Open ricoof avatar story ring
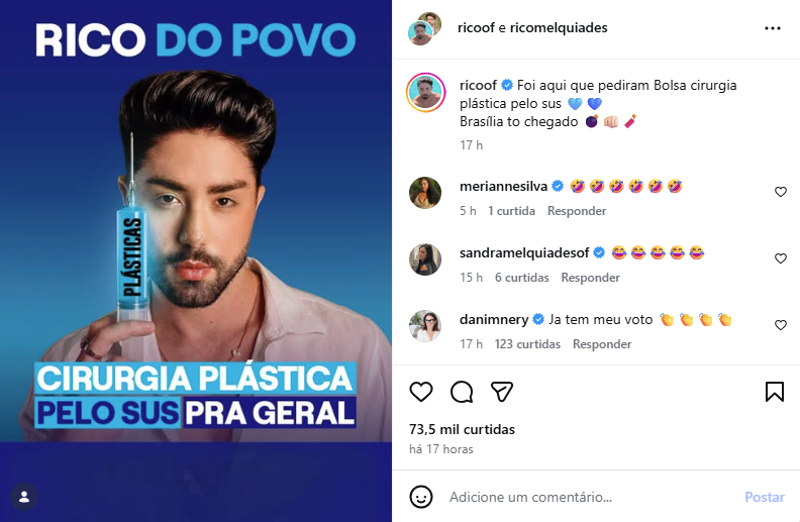Image resolution: width=800 pixels, height=522 pixels. coord(426,93)
